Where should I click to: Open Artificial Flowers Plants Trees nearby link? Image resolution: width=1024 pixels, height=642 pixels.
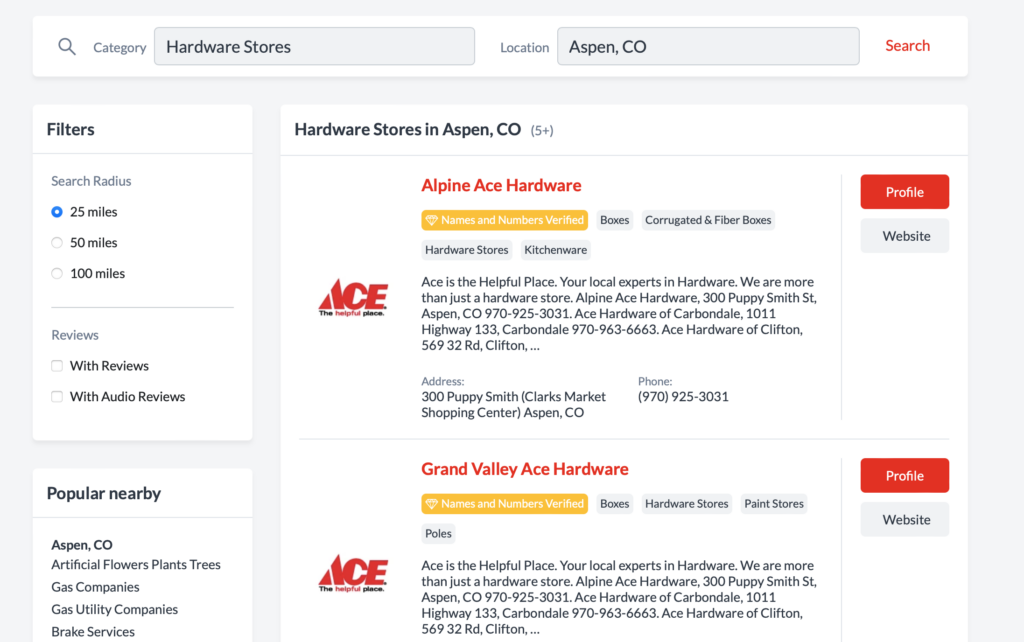(x=136, y=564)
